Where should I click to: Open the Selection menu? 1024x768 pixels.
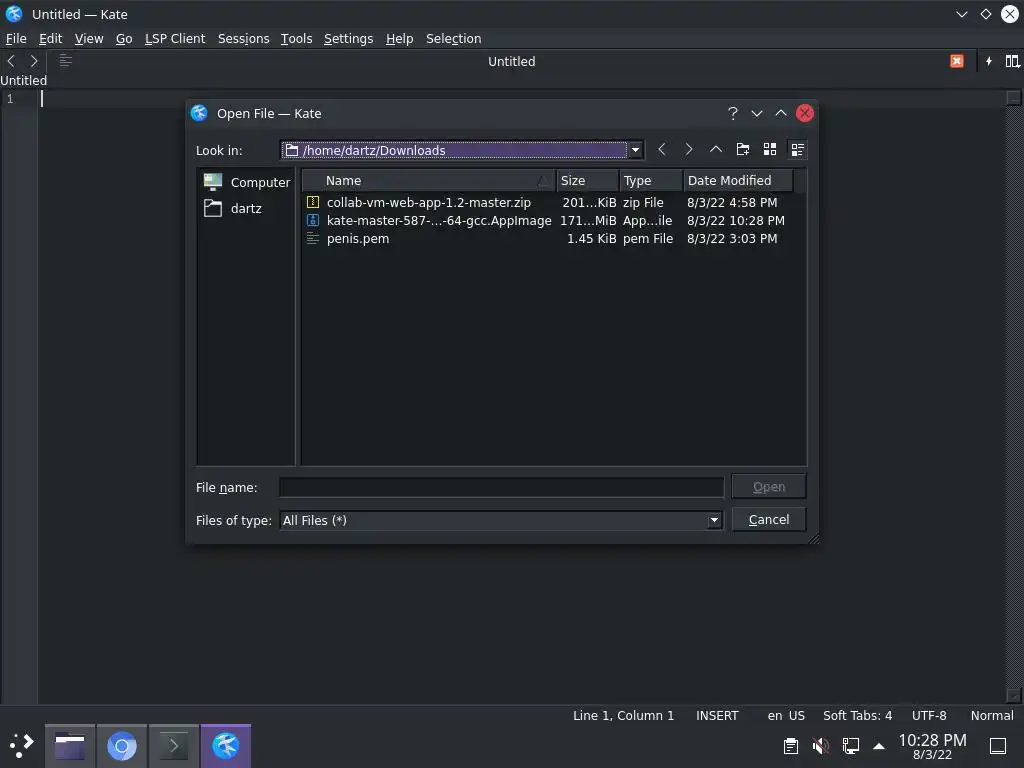point(453,39)
